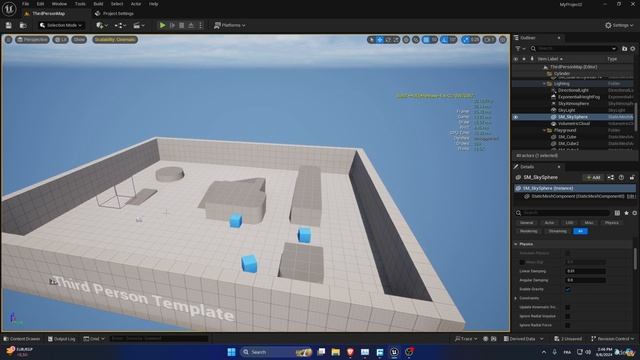Screen dimensions: 640x360
Task: Open the Blueprint/add script icon in Details
Action: (611, 178)
